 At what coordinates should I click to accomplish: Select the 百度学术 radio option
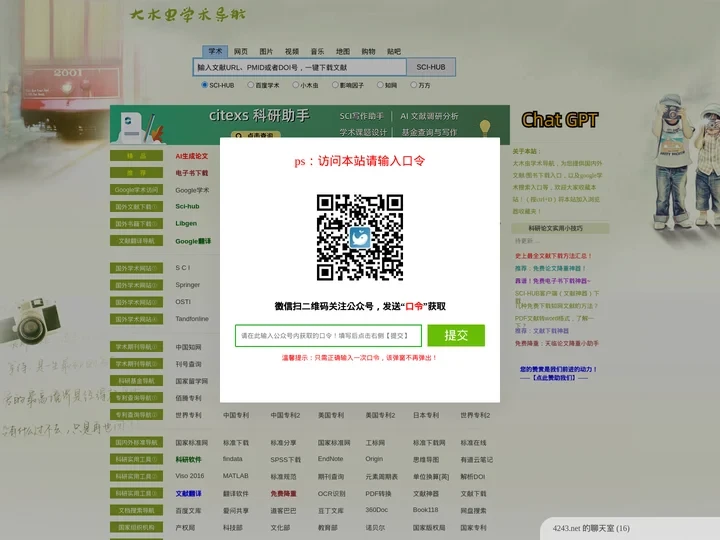pyautogui.click(x=251, y=85)
